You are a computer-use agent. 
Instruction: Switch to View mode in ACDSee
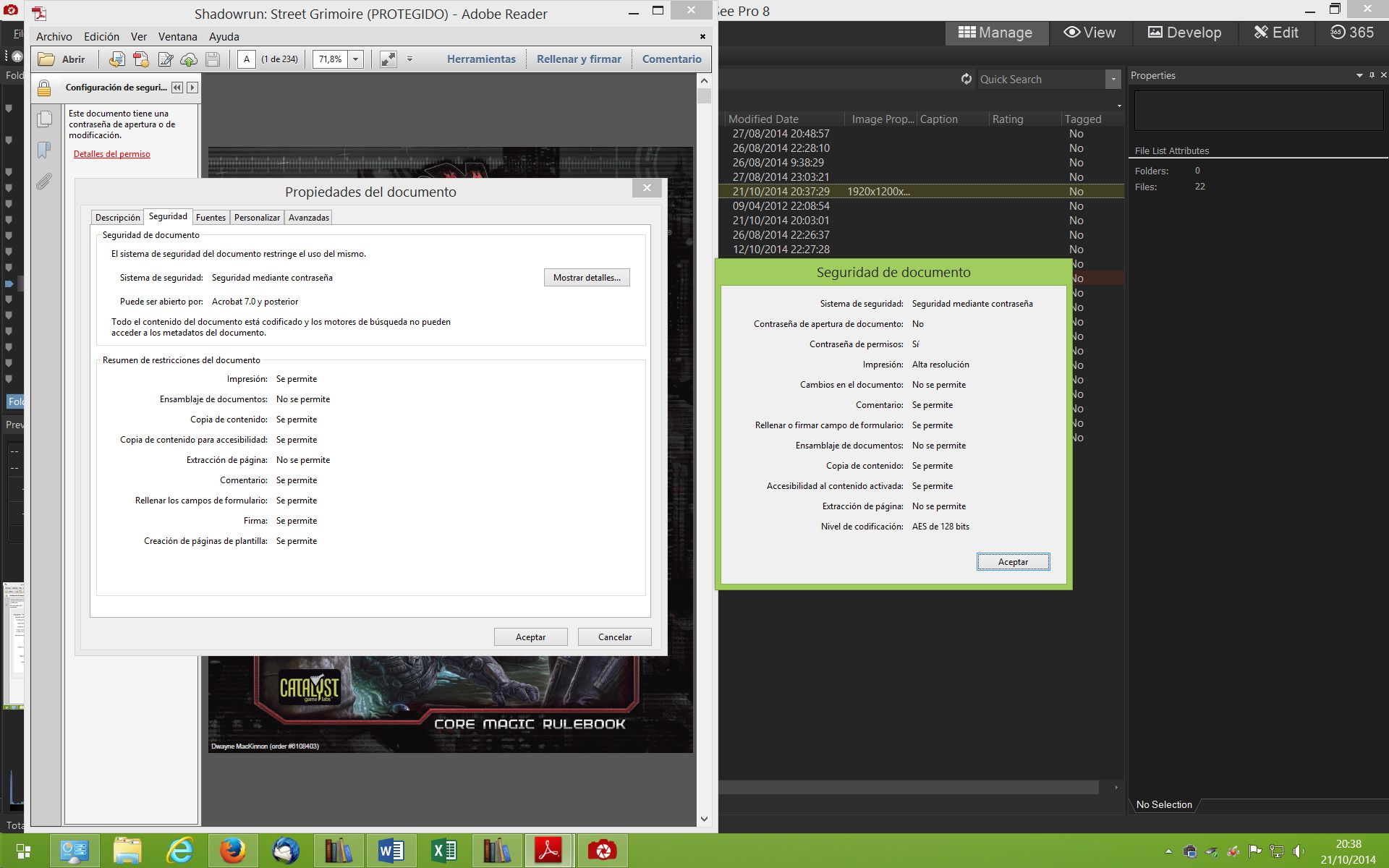coord(1089,33)
